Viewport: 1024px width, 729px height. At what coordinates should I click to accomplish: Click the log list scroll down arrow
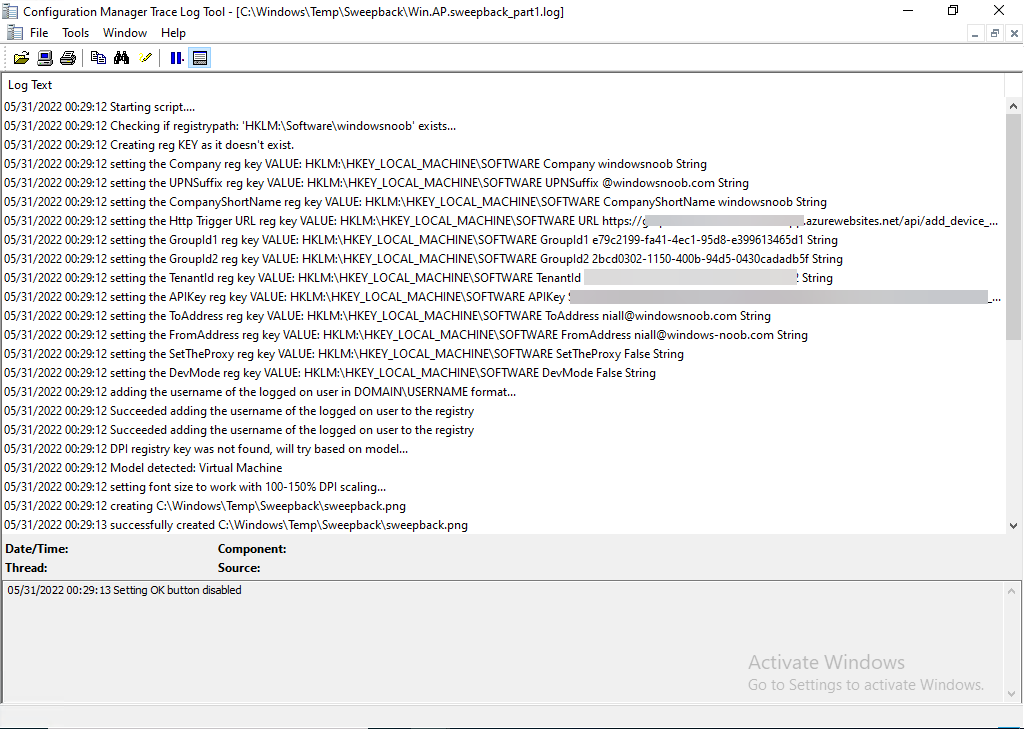coord(1014,525)
